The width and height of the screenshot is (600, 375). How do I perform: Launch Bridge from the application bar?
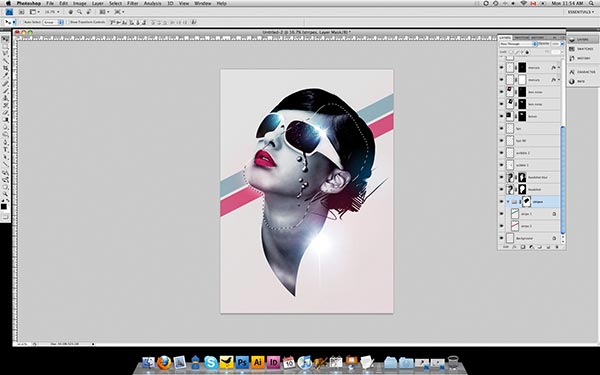click(21, 12)
